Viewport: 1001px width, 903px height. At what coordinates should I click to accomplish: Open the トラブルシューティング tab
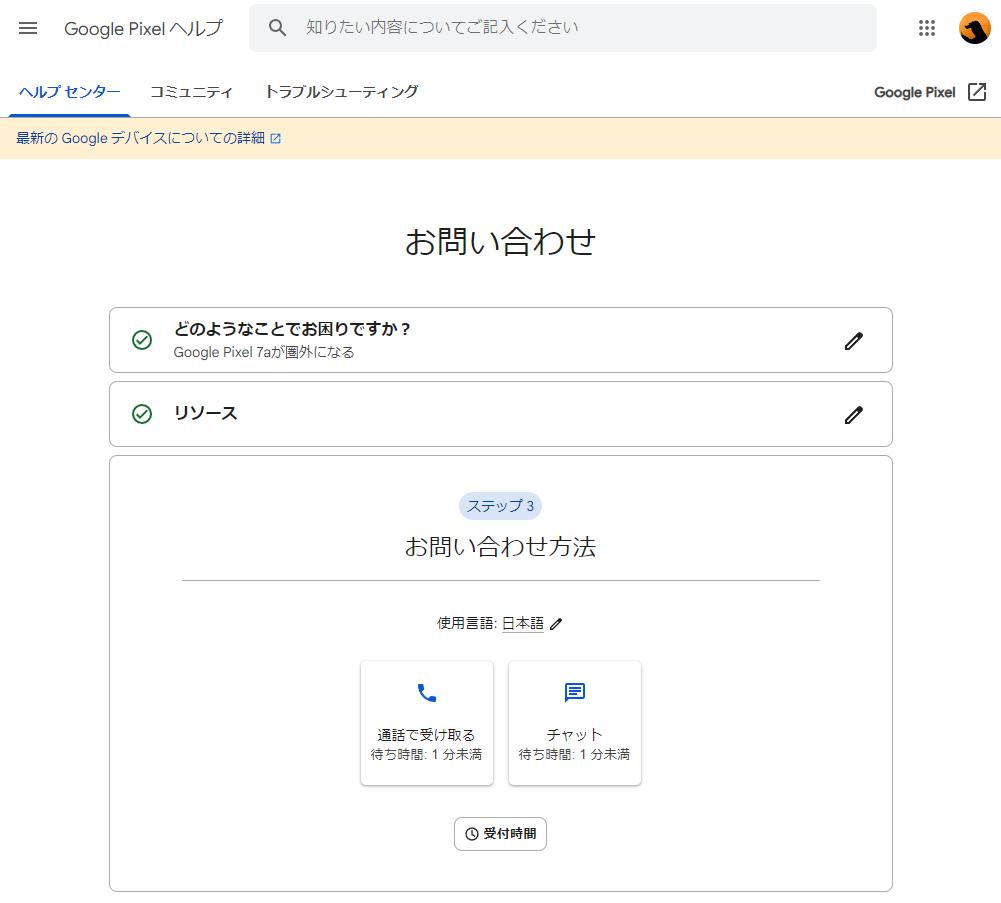tap(341, 91)
